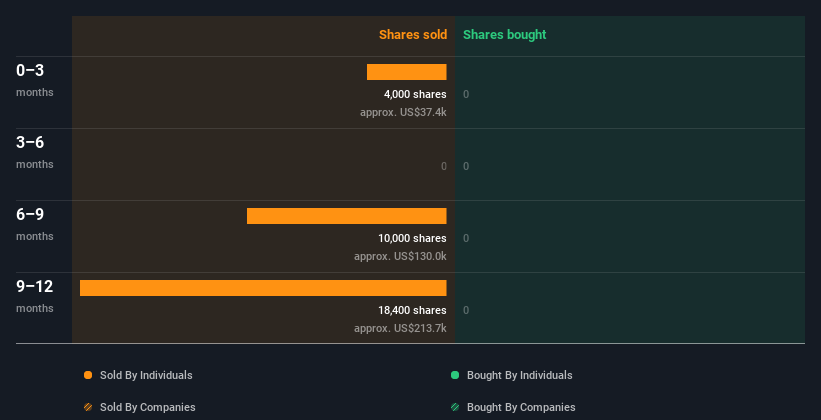This screenshot has height=420, width=821.
Task: Click the orange Sold By Individuals legend dot
Action: click(x=88, y=375)
